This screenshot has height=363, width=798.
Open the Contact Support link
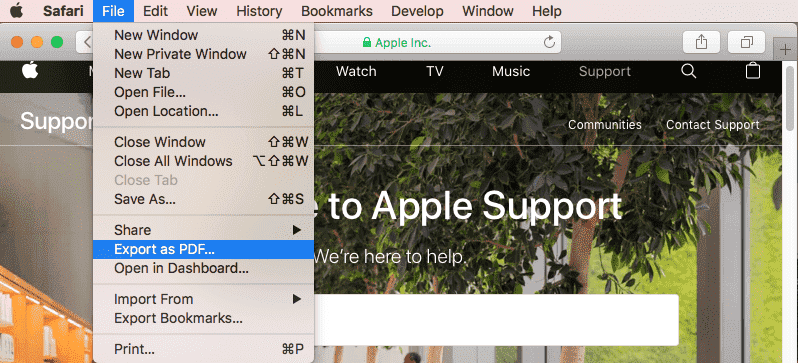(712, 125)
